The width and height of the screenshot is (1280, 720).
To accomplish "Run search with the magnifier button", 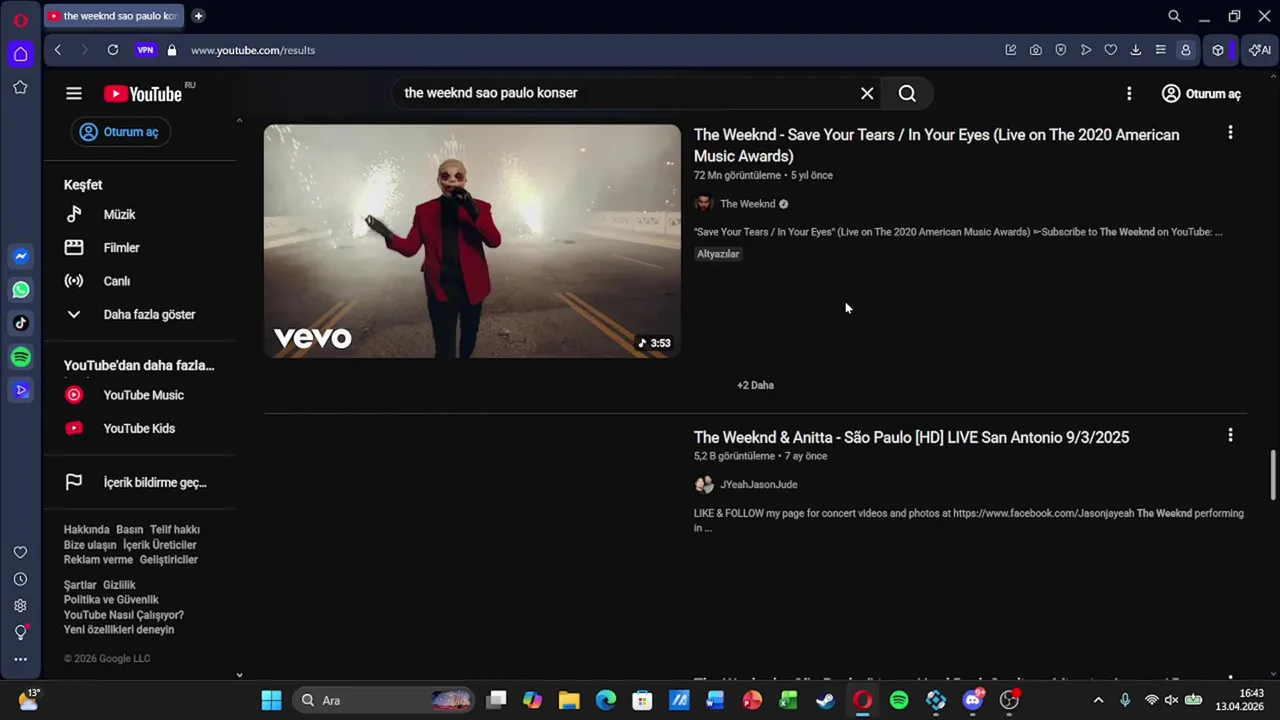I will (x=907, y=93).
